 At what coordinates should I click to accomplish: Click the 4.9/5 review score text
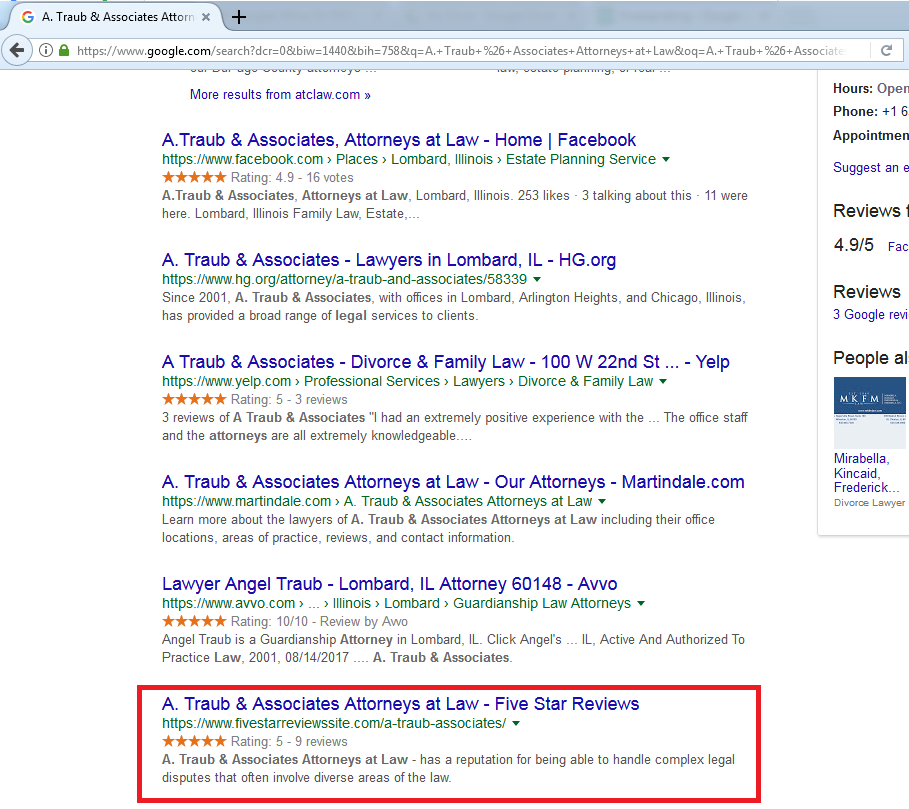coord(853,245)
